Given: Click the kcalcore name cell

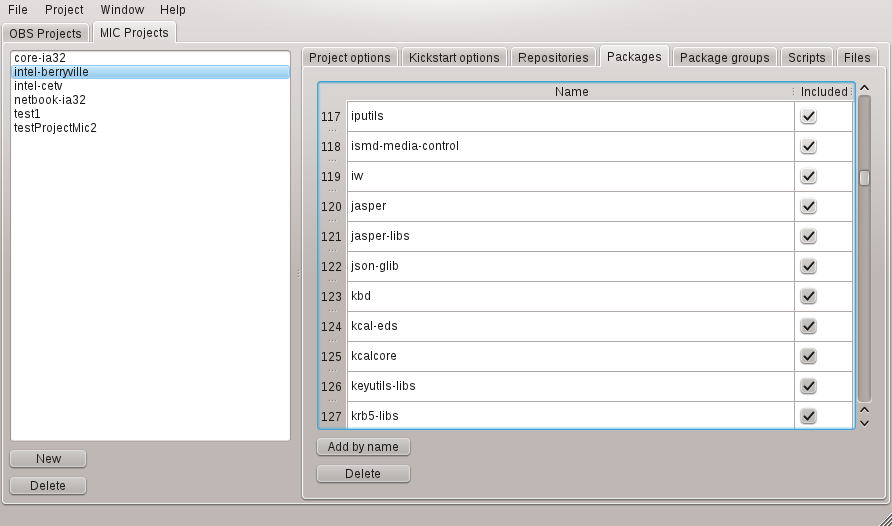Looking at the screenshot, I should tap(571, 356).
